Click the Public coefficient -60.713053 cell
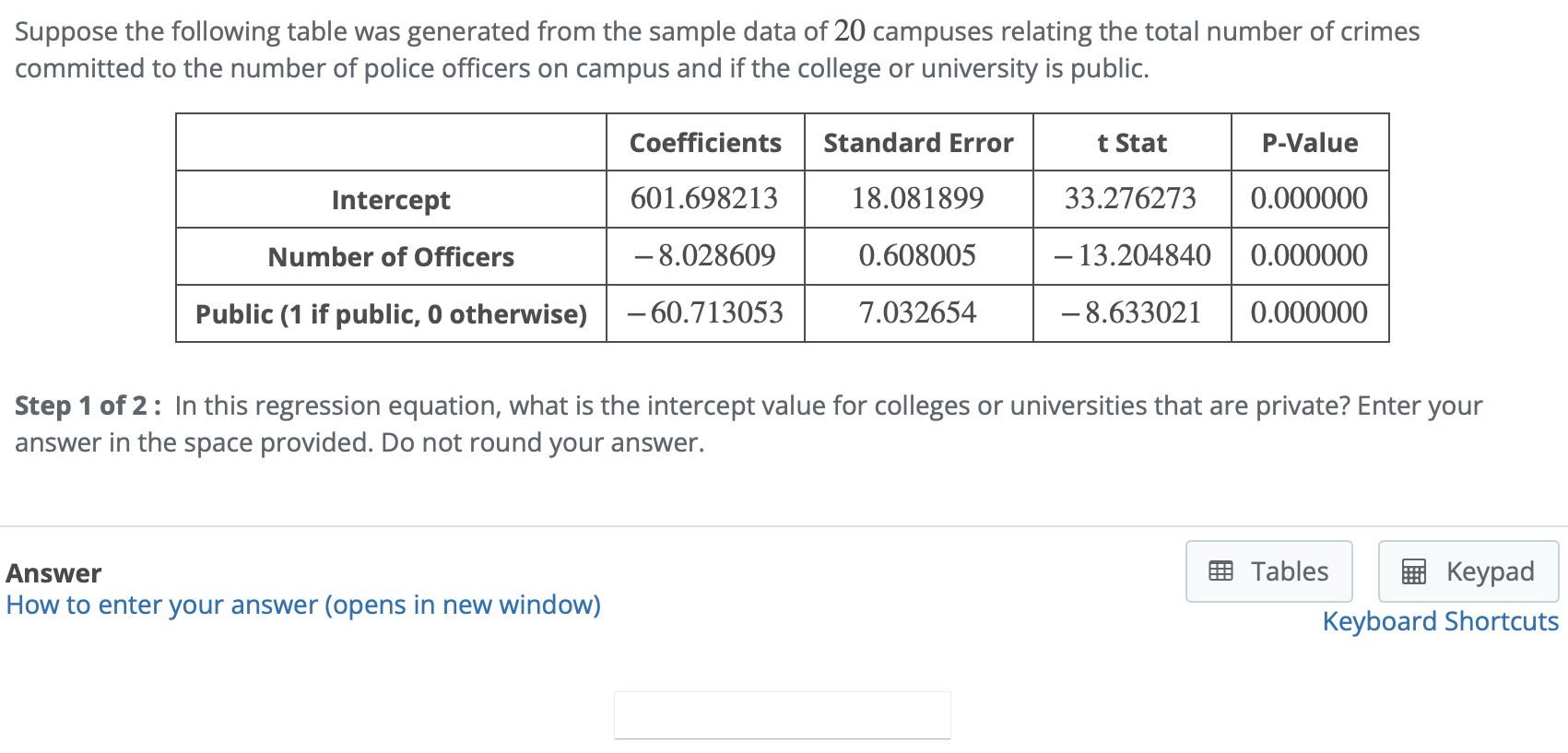 pos(704,313)
